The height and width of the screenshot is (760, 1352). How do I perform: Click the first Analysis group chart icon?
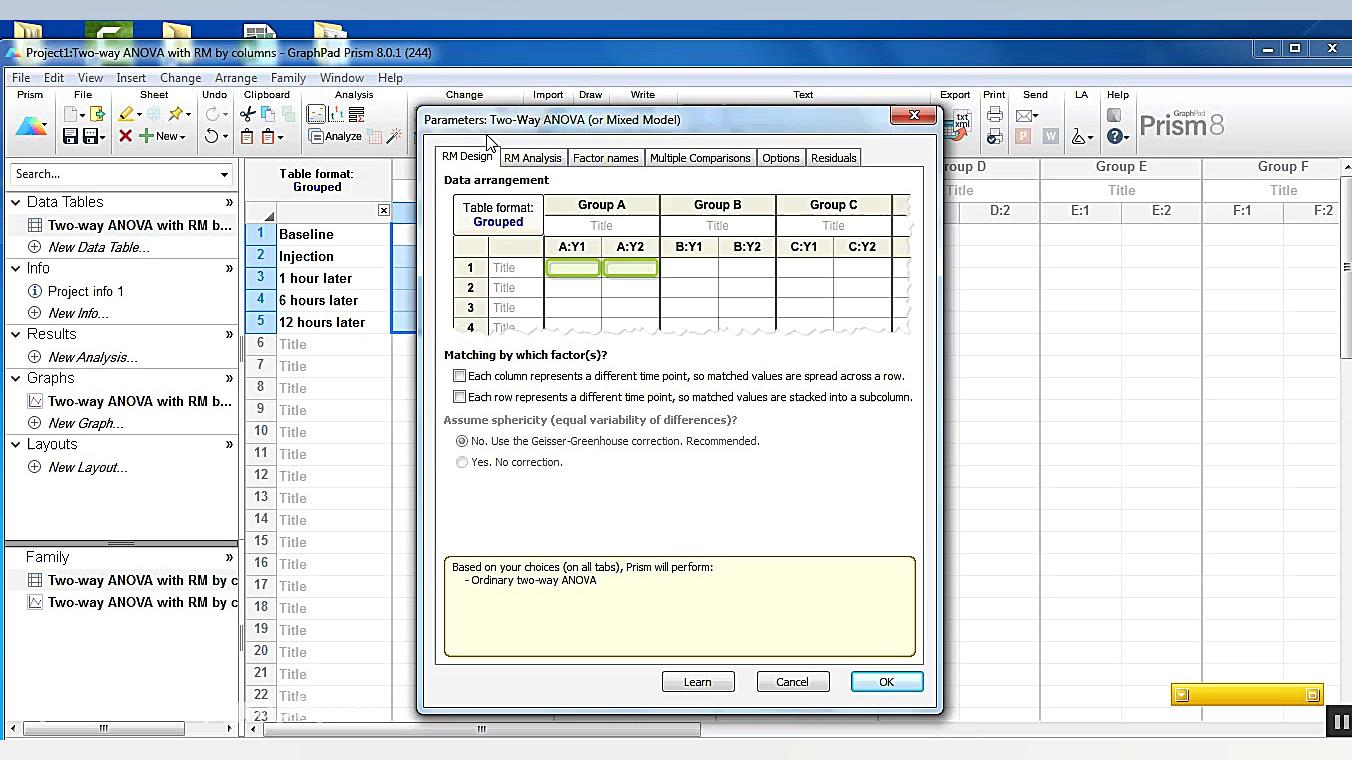[315, 114]
